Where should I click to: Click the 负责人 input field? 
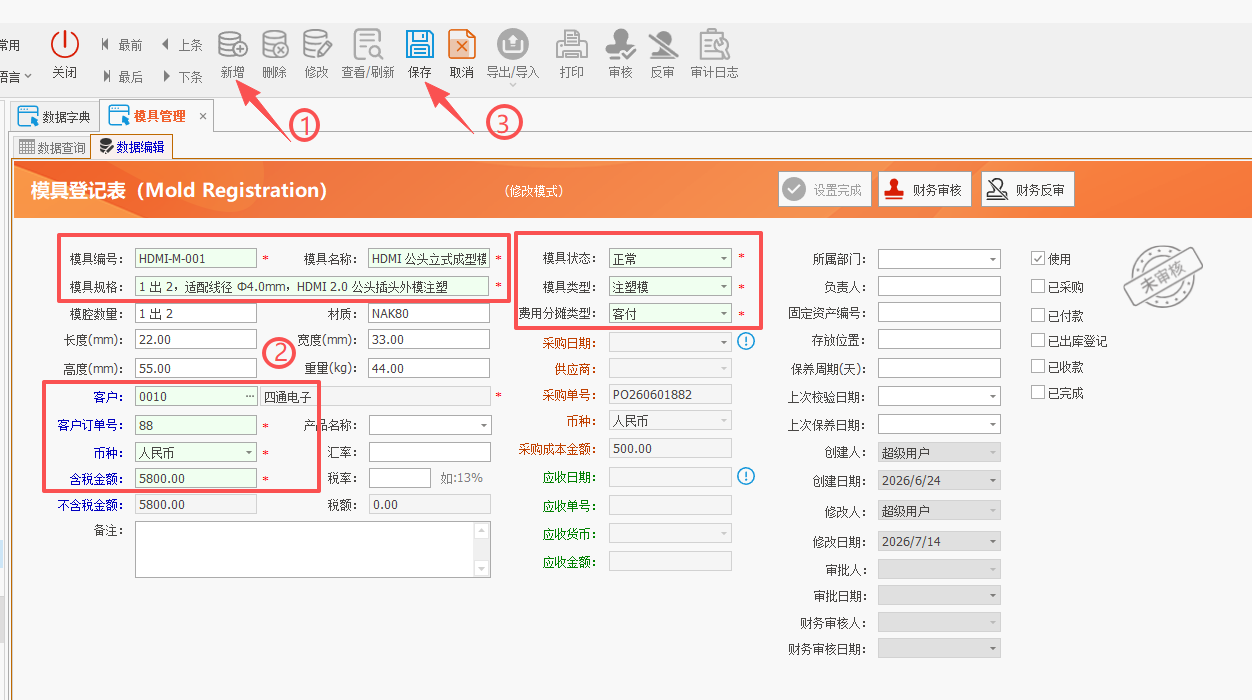pyautogui.click(x=939, y=286)
